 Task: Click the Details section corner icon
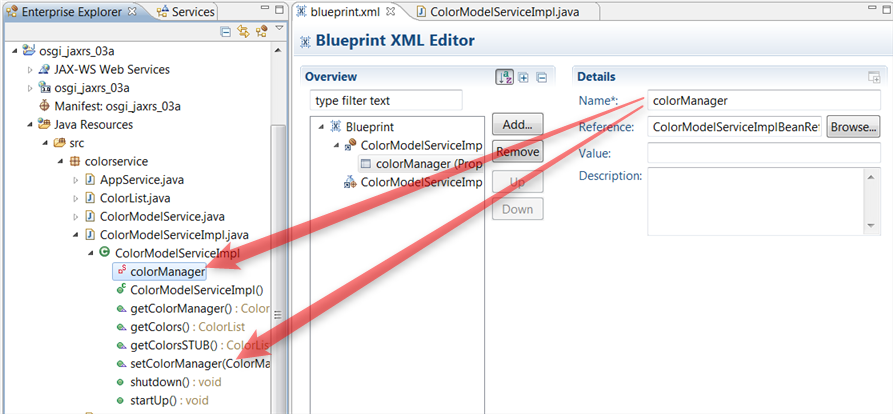click(873, 77)
